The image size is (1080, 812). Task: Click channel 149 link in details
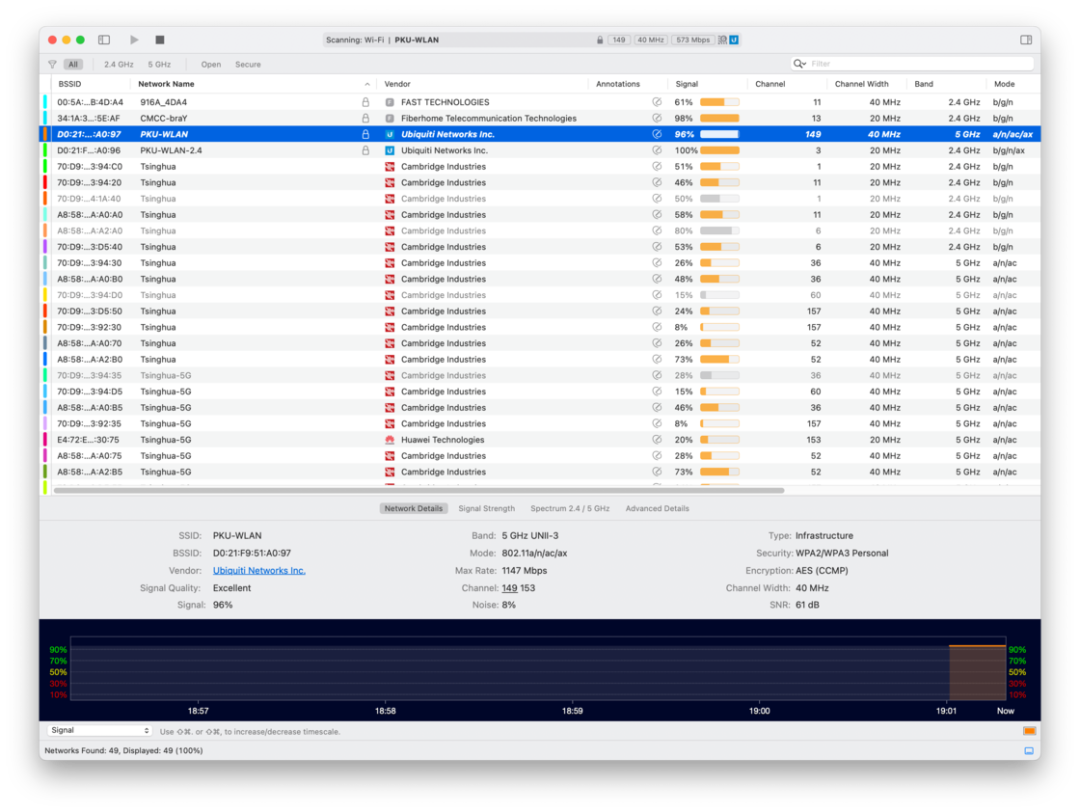click(x=509, y=588)
